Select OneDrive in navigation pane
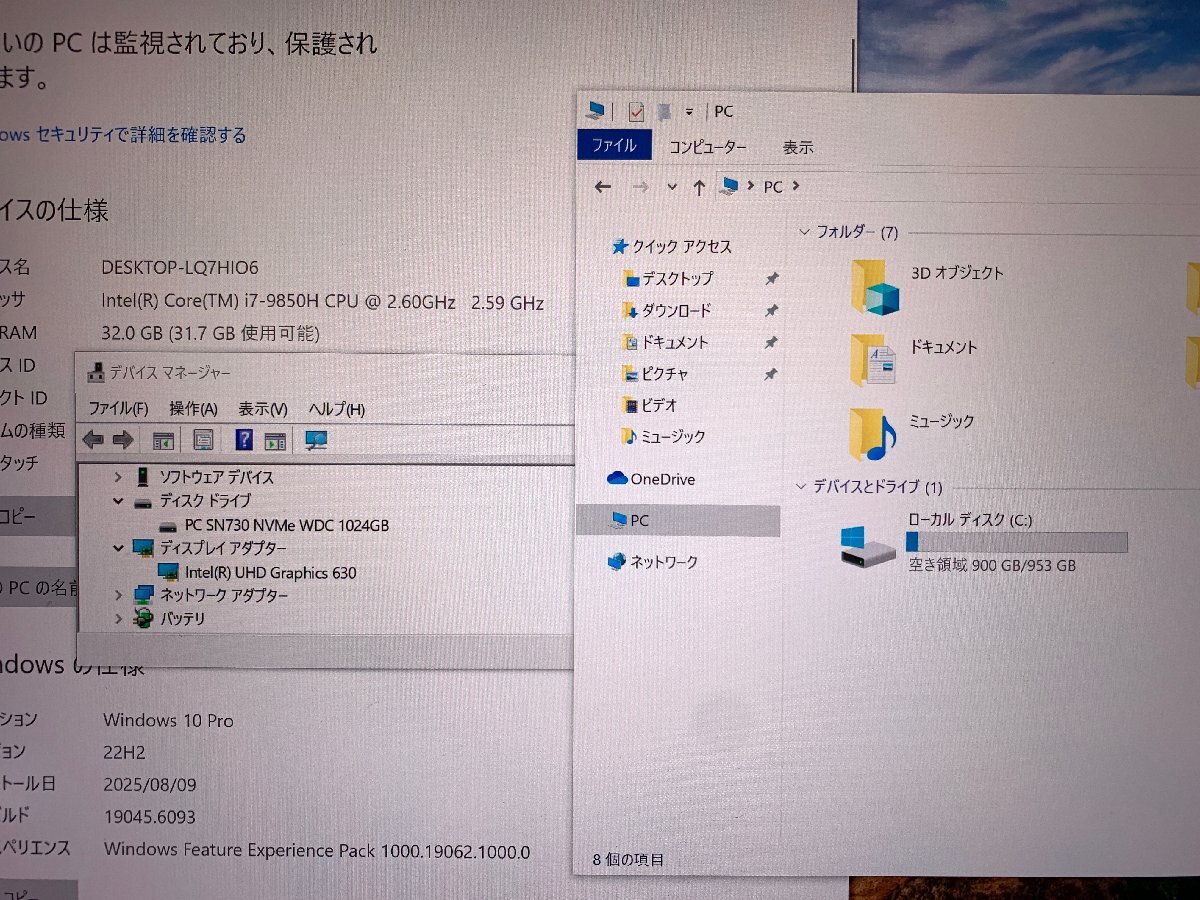Viewport: 1200px width, 900px height. point(651,479)
